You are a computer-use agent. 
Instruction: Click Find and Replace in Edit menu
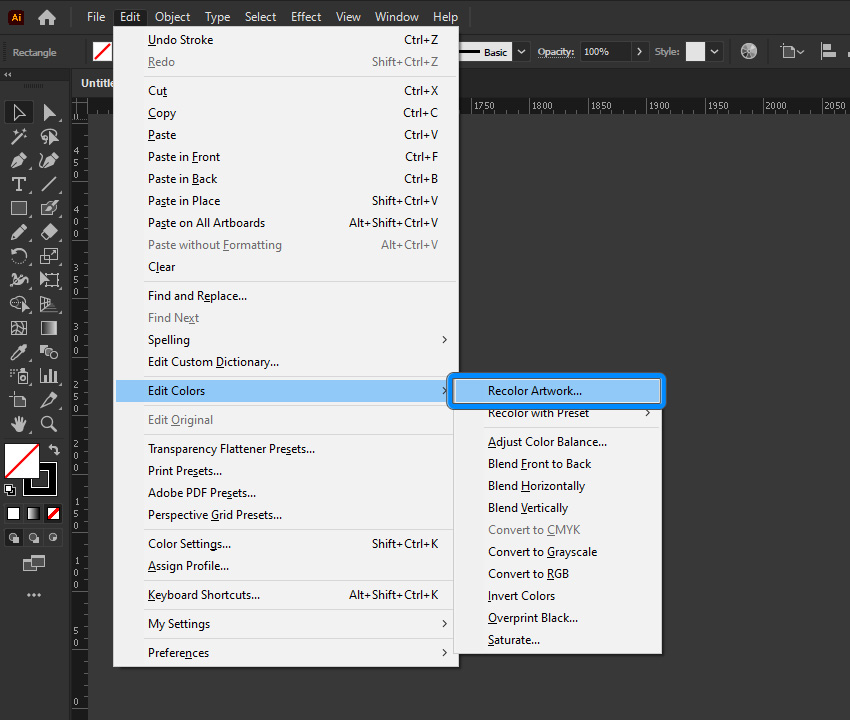pyautogui.click(x=197, y=296)
